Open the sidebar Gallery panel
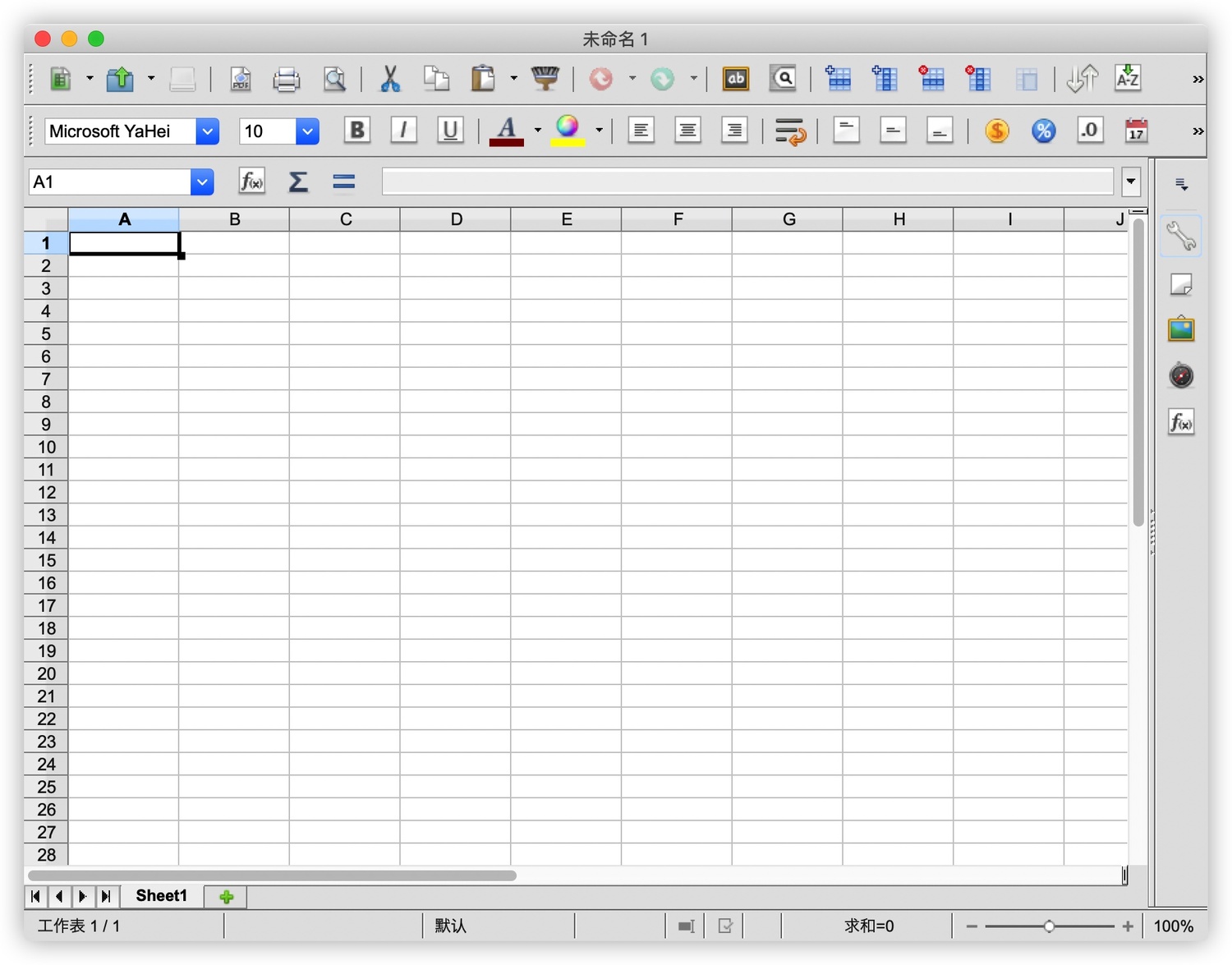This screenshot has width=1232, height=965. click(x=1180, y=330)
